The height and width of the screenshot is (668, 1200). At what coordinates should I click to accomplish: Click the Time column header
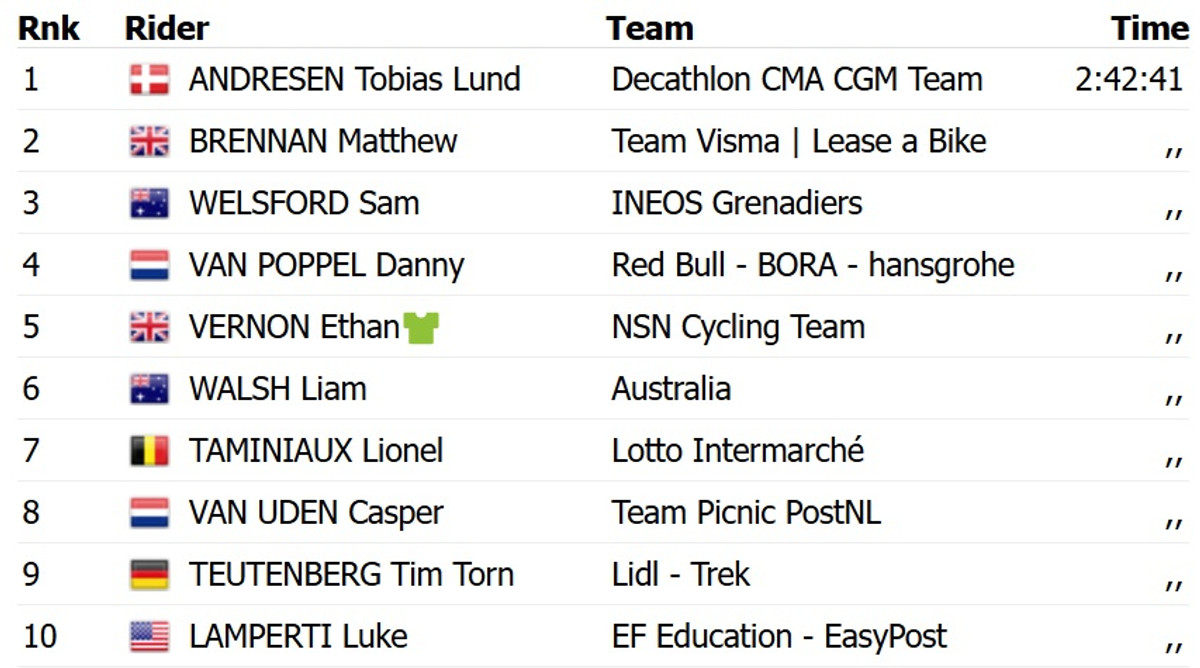pos(1149,28)
